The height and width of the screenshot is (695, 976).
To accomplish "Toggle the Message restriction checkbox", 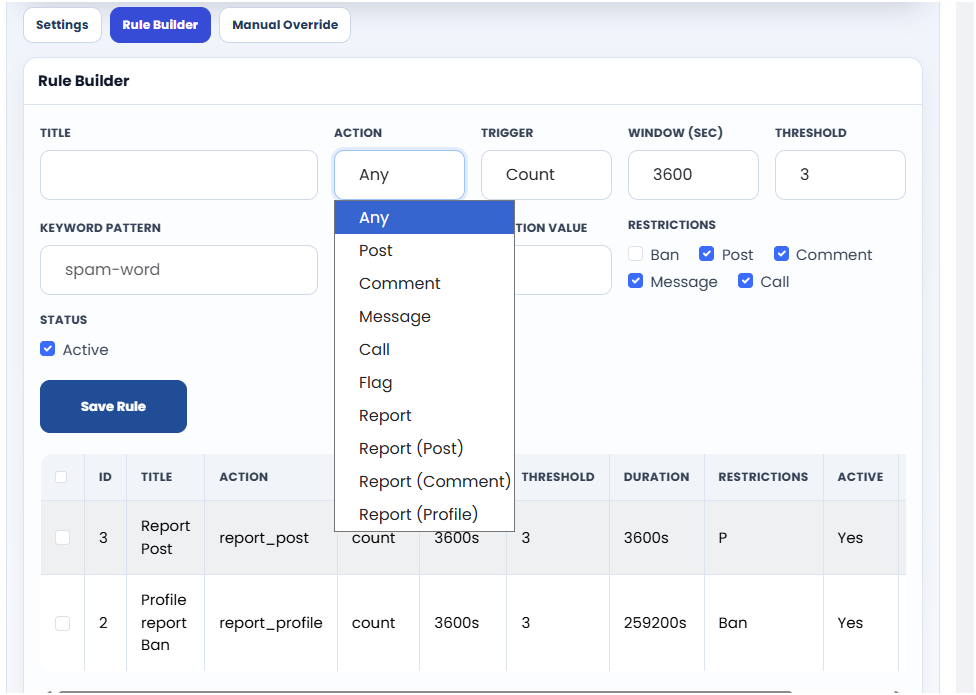I will point(636,282).
